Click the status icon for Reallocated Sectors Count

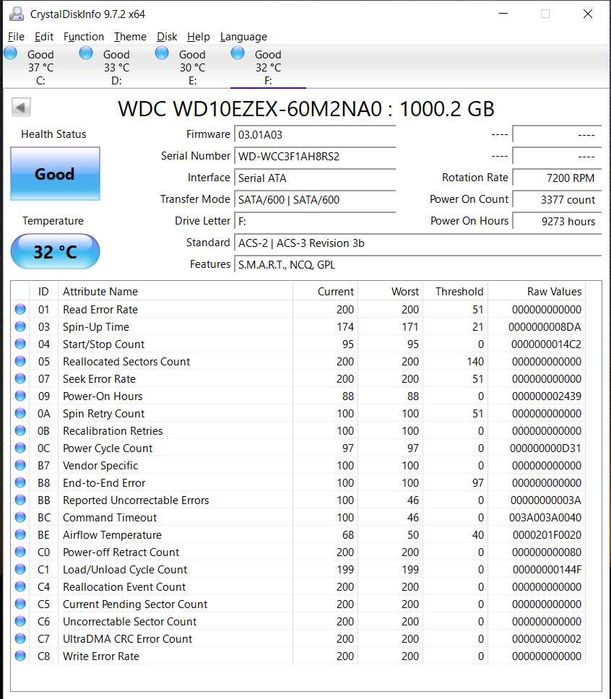click(20, 361)
